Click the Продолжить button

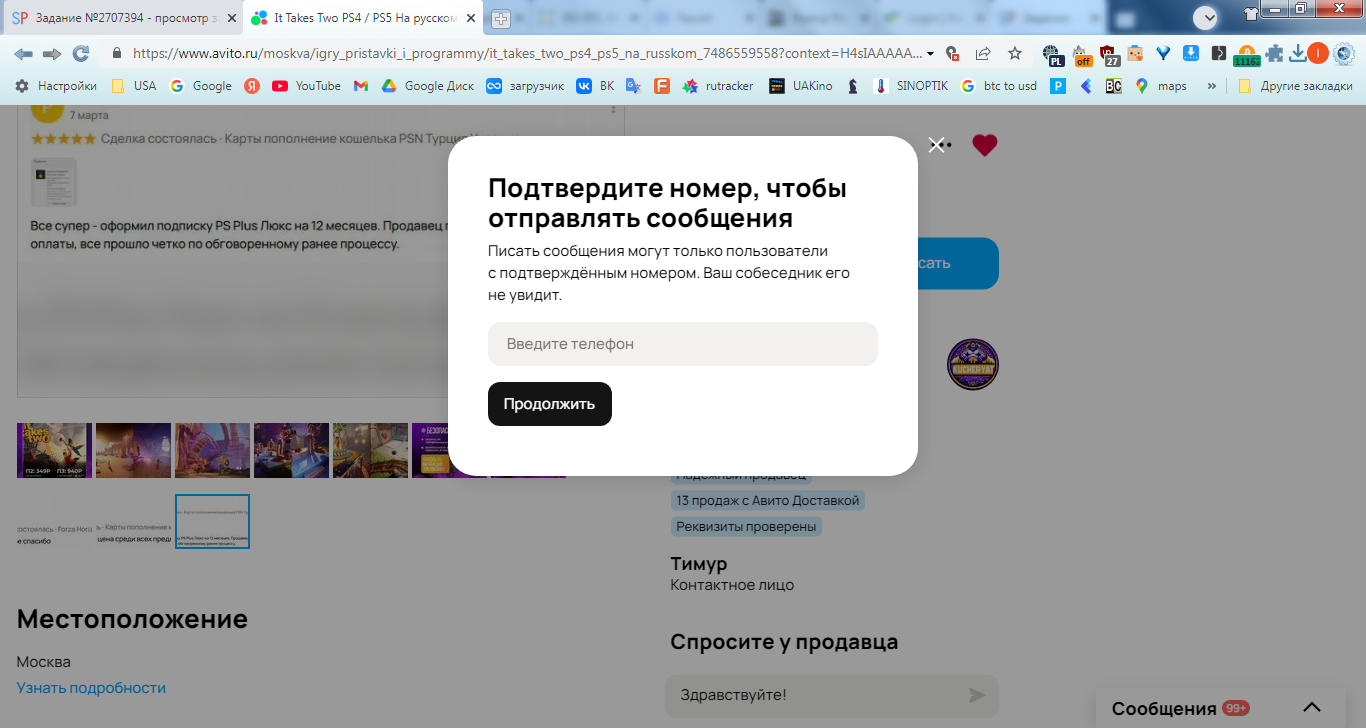(x=550, y=404)
